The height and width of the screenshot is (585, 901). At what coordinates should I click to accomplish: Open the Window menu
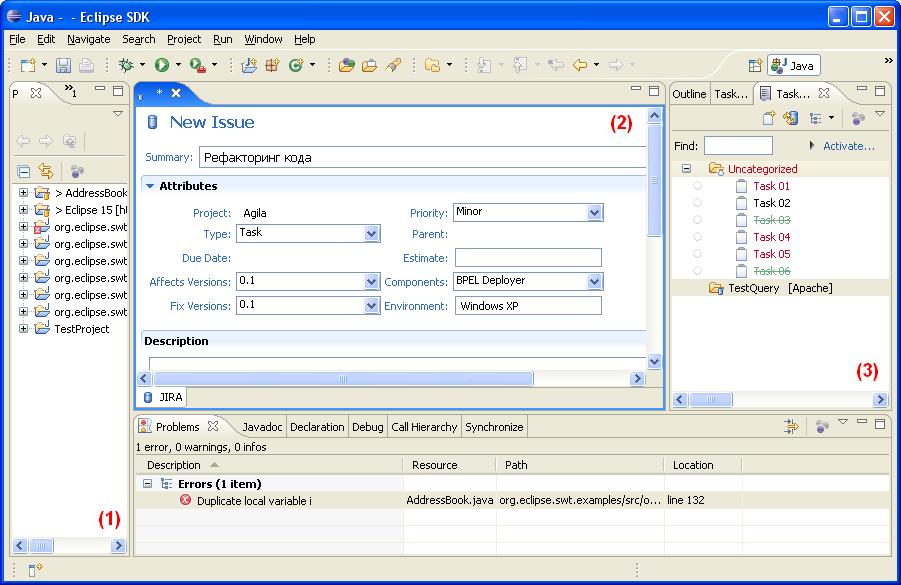tap(263, 39)
